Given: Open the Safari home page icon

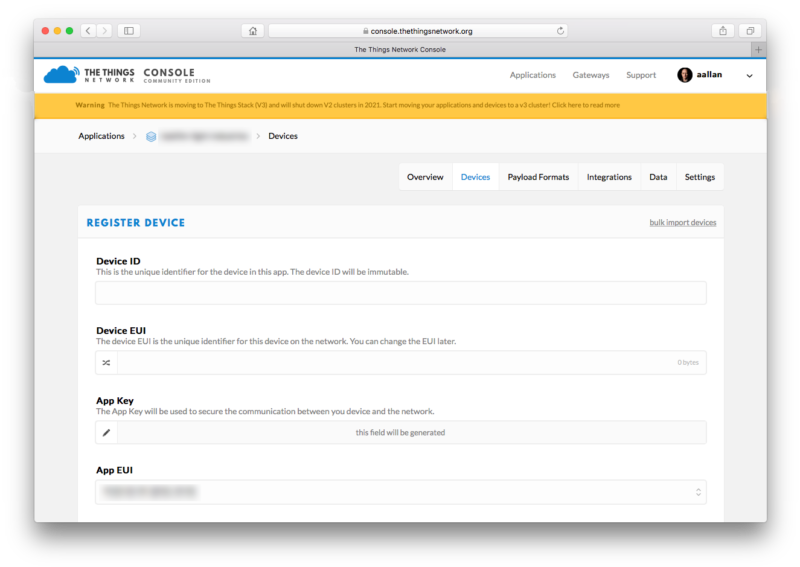Looking at the screenshot, I should (253, 31).
